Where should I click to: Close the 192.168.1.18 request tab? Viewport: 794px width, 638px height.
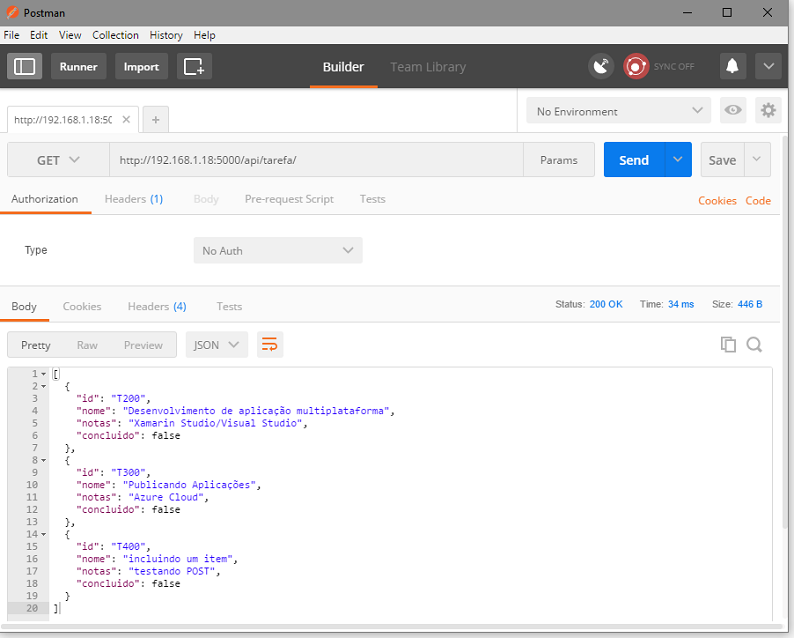coord(126,119)
